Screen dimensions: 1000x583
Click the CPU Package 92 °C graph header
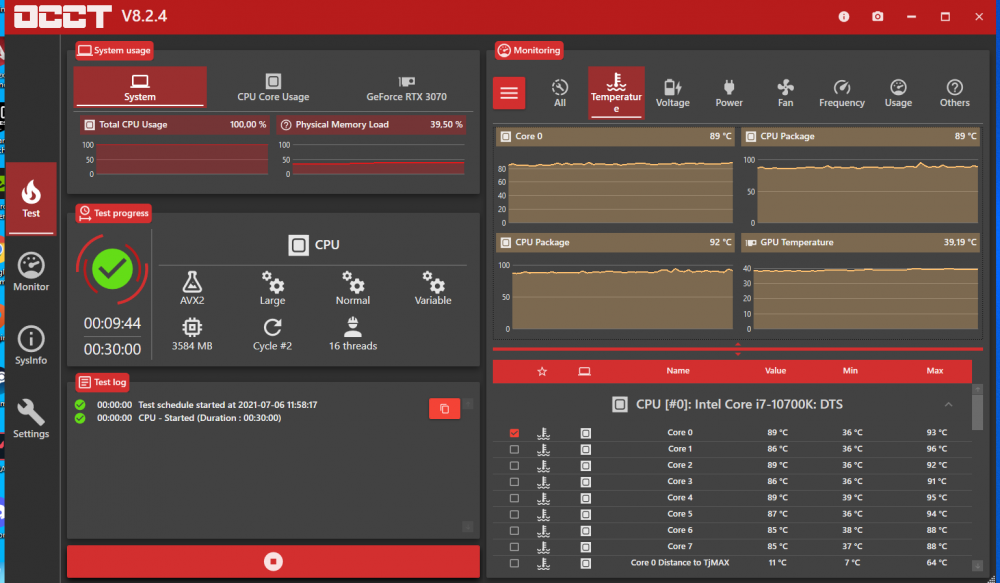[615, 242]
